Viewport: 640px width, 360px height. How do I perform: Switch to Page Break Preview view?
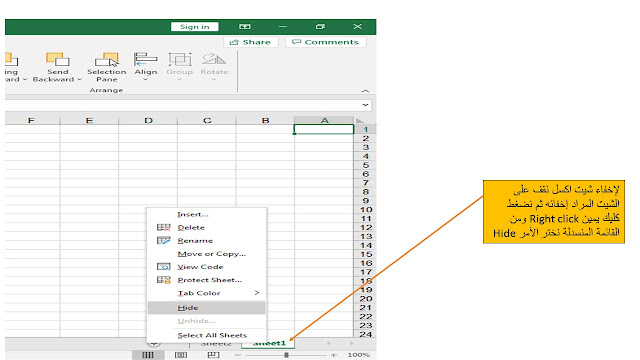(213, 355)
